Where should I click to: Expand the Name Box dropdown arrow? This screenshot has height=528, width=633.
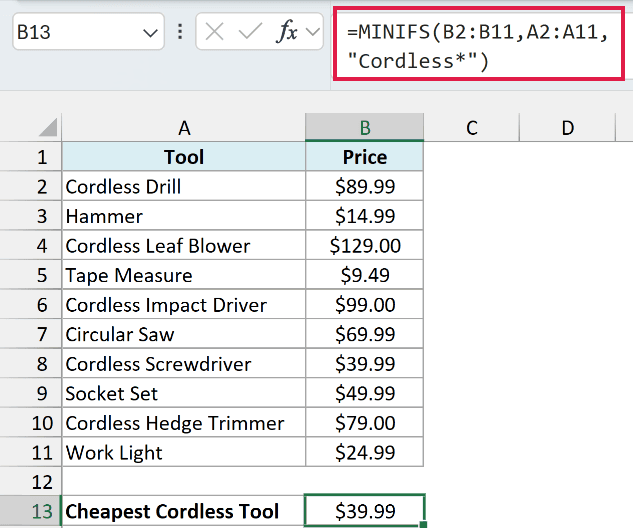[150, 32]
